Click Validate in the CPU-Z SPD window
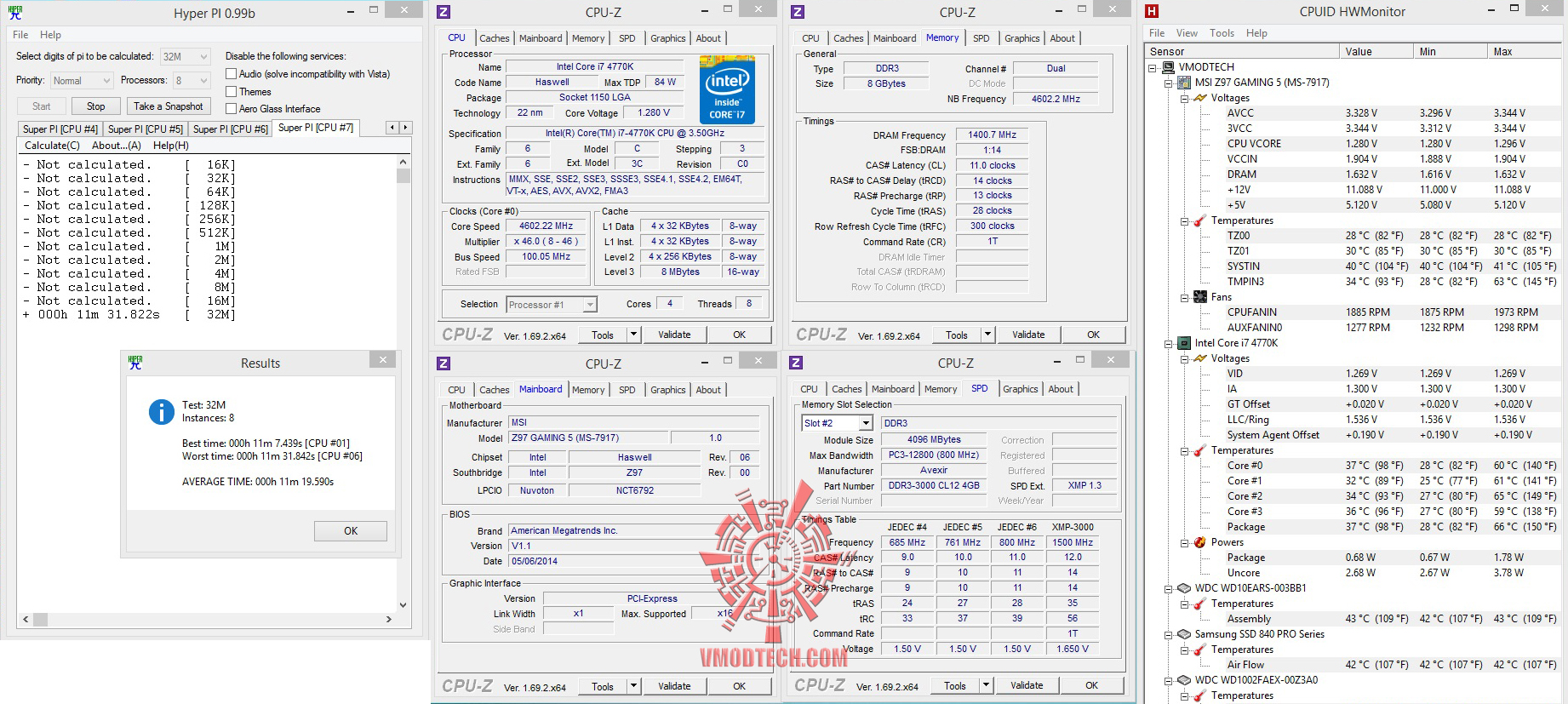 1027,686
